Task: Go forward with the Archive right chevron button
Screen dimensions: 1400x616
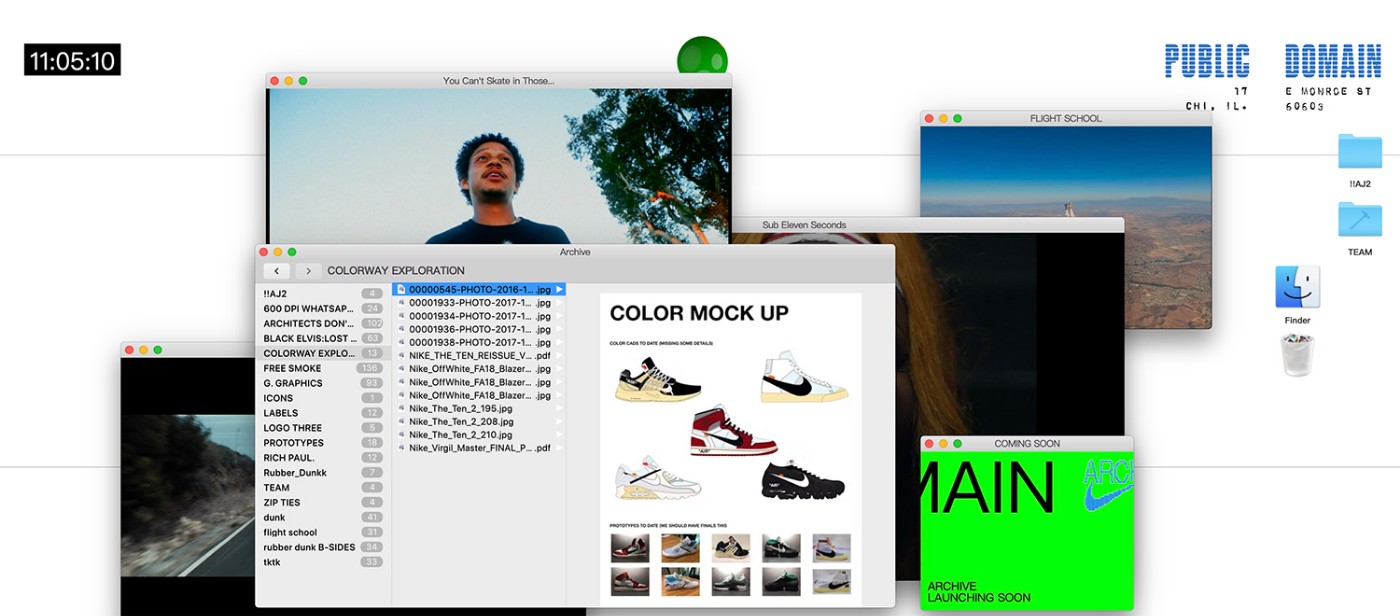Action: 308,271
